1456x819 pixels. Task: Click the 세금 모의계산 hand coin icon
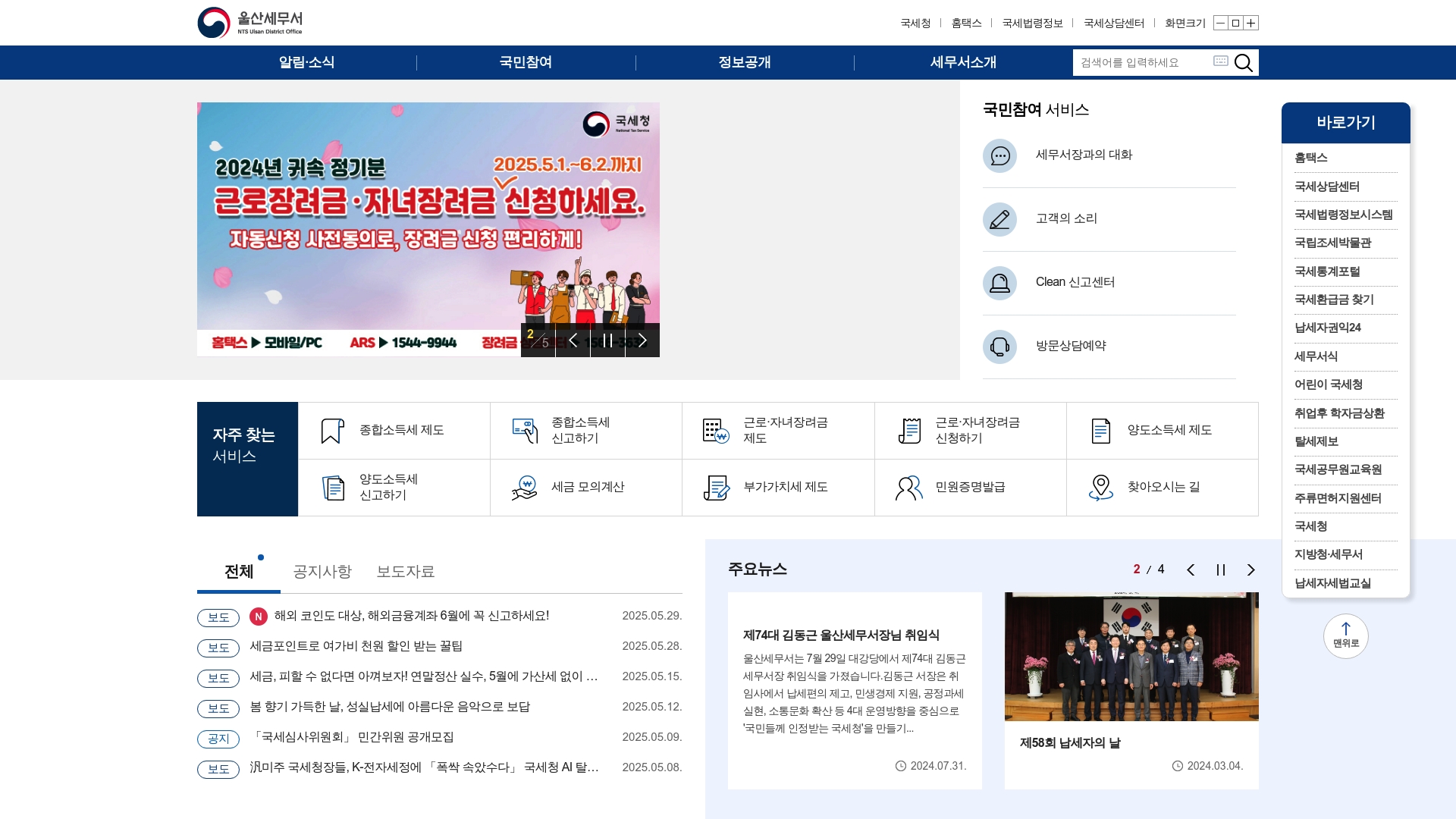click(x=524, y=488)
